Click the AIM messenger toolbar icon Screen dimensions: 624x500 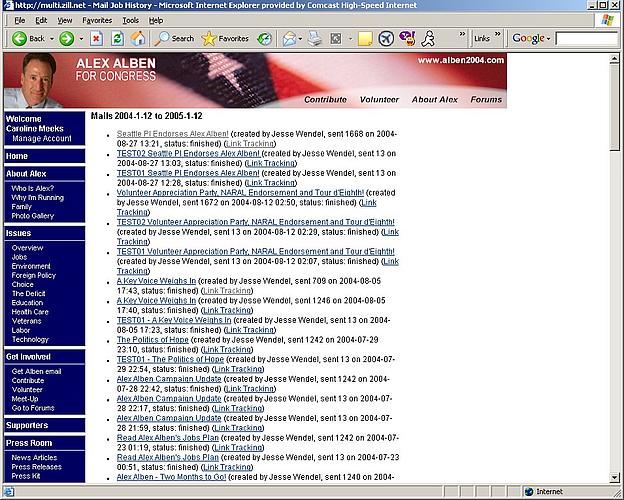tap(428, 39)
